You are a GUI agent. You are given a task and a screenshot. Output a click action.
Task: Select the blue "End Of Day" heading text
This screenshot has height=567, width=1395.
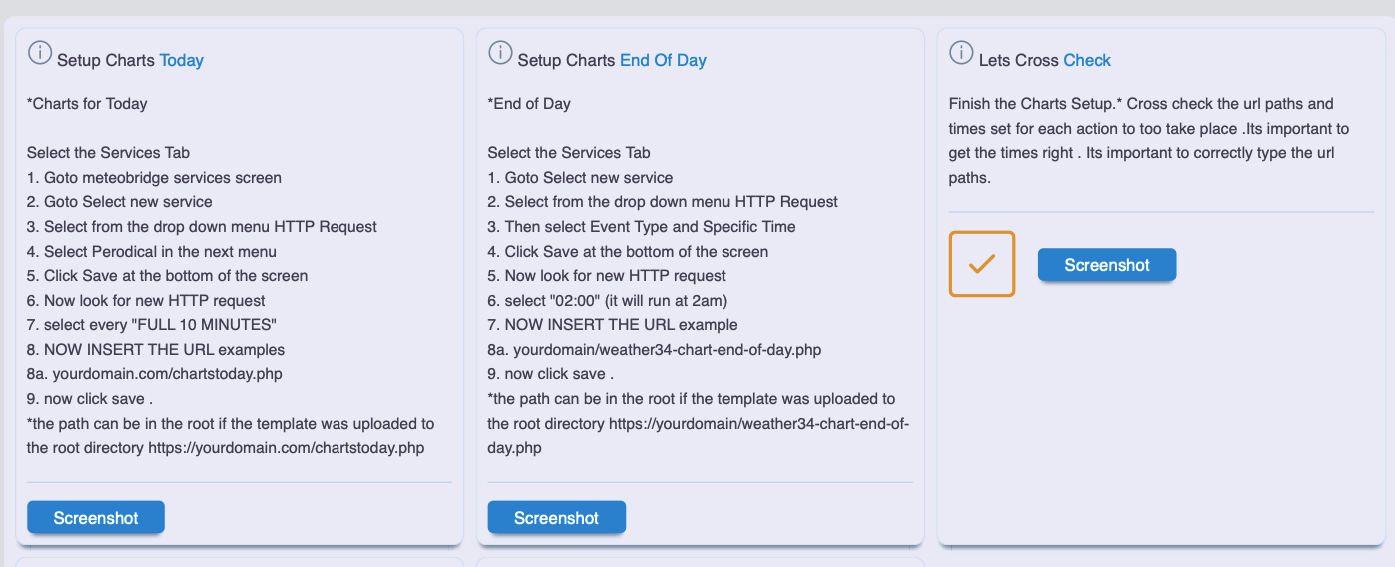pos(663,60)
